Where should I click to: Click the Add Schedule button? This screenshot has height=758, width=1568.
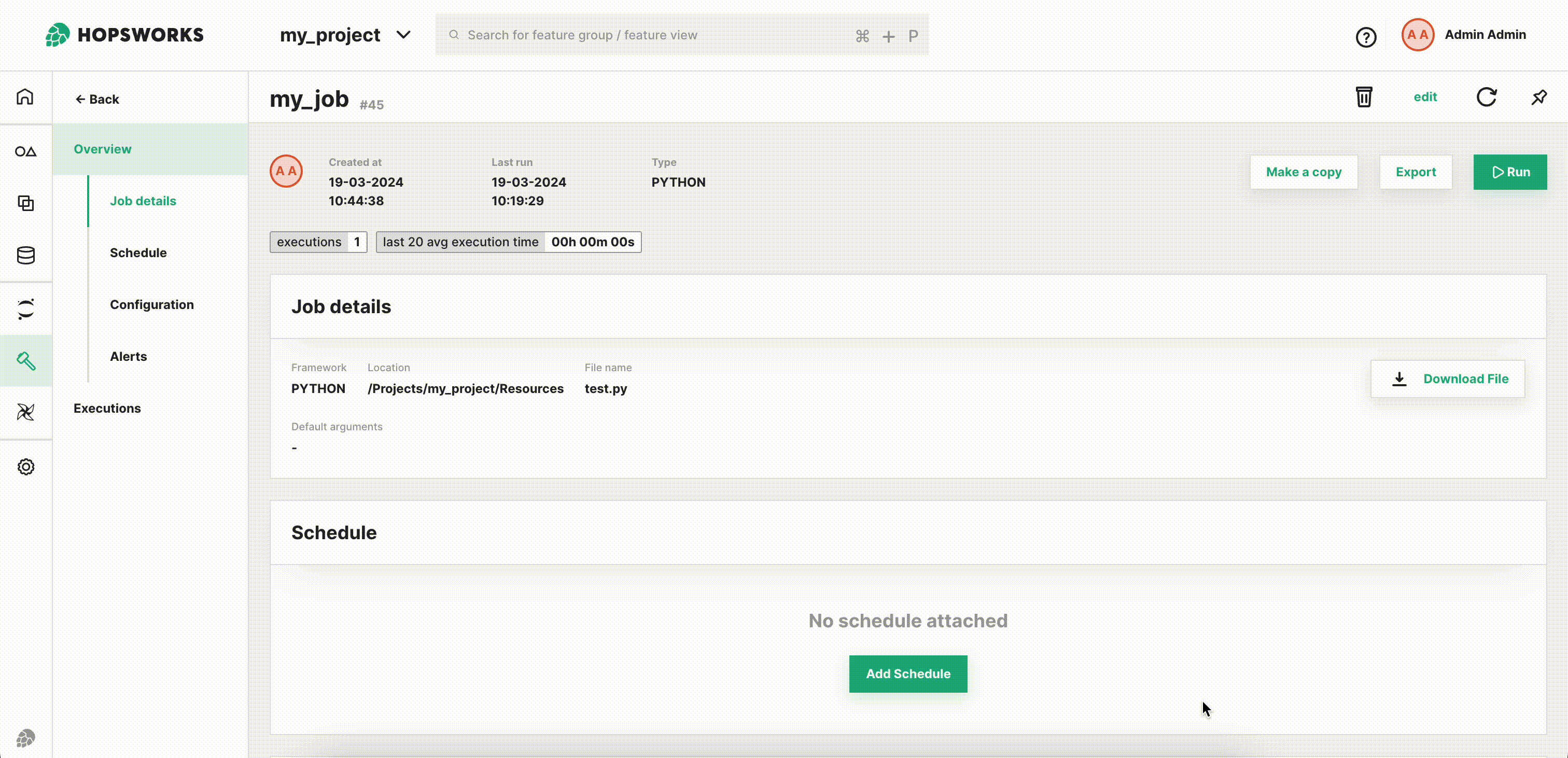907,673
